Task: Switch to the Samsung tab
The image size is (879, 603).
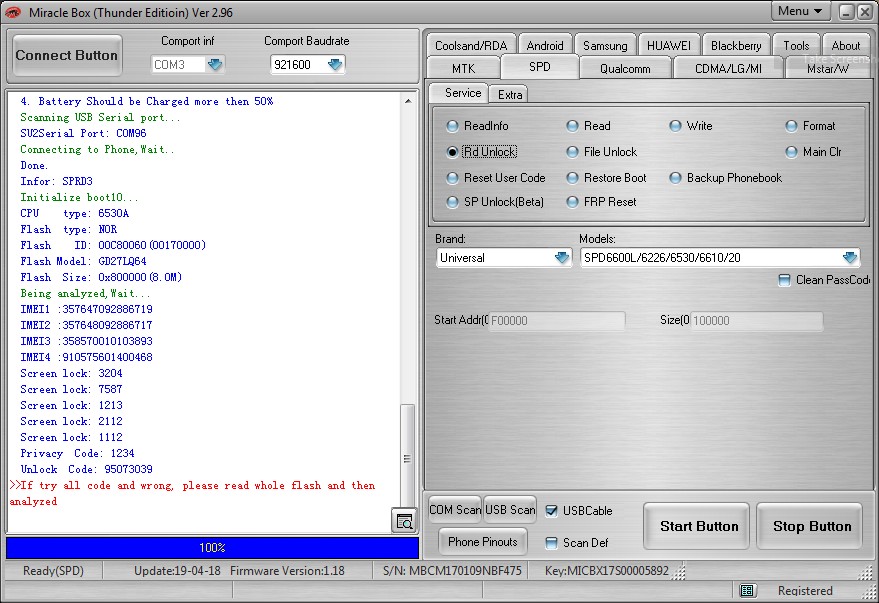Action: click(605, 45)
